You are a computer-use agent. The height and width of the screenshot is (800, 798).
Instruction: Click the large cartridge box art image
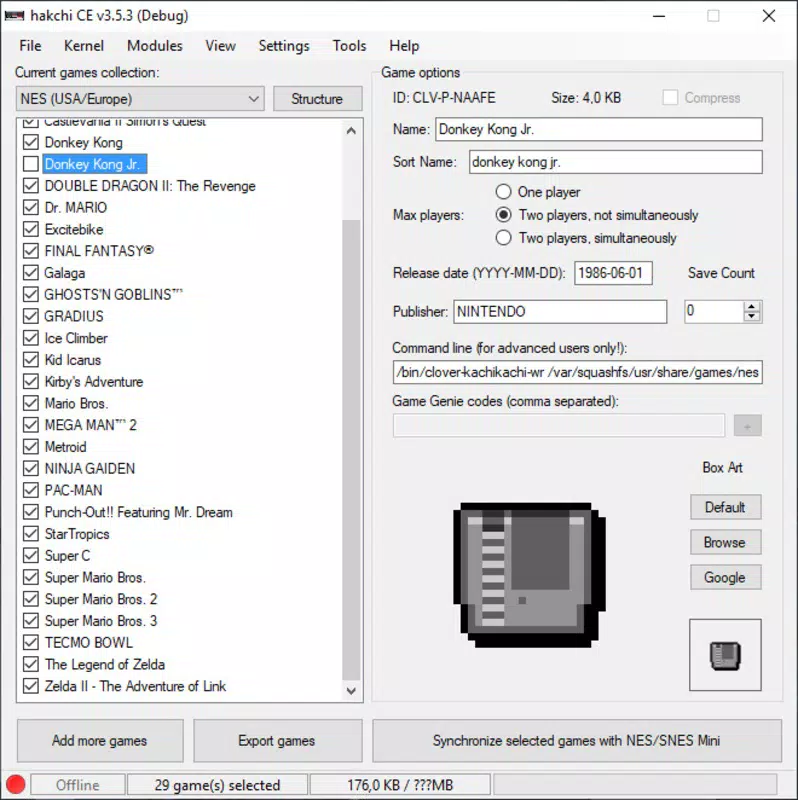pyautogui.click(x=529, y=575)
